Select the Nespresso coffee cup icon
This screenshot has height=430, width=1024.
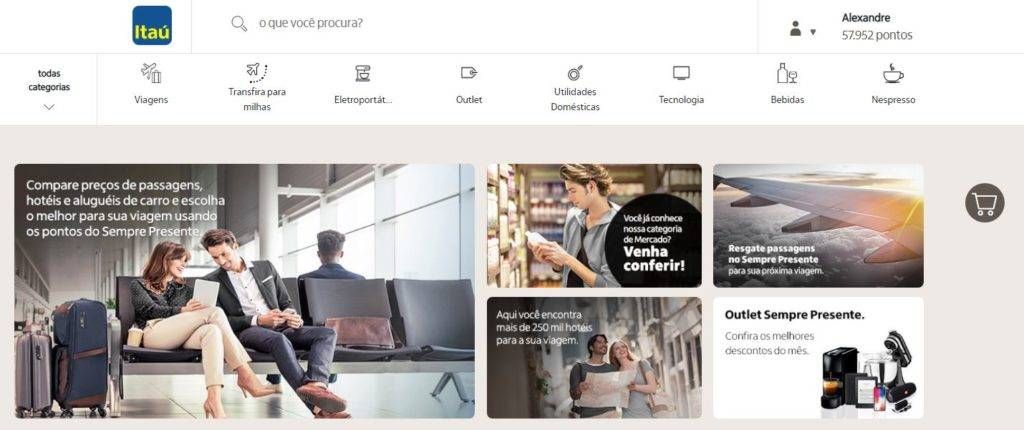893,73
